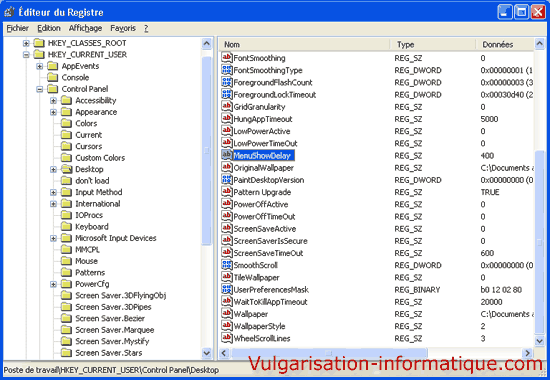The width and height of the screenshot is (550, 380).
Task: Click the values list scroll-left arrow
Action: click(x=224, y=353)
